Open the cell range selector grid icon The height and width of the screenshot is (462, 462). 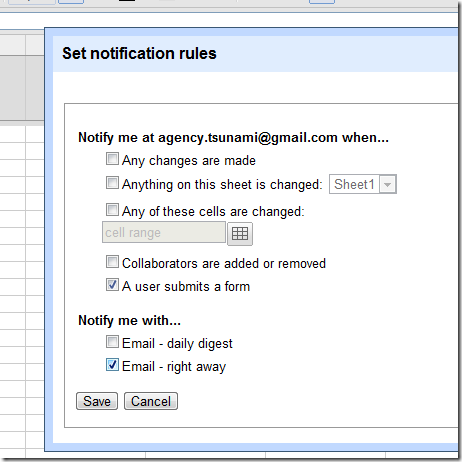(x=240, y=234)
